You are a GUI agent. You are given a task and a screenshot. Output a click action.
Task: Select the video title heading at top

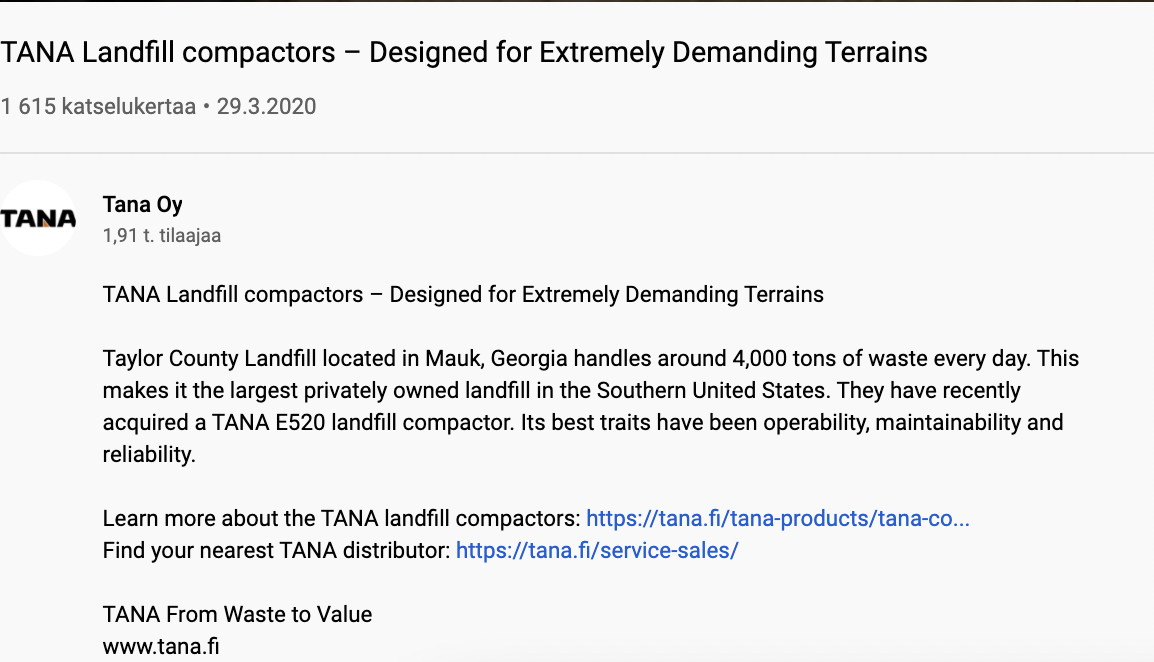click(x=464, y=52)
